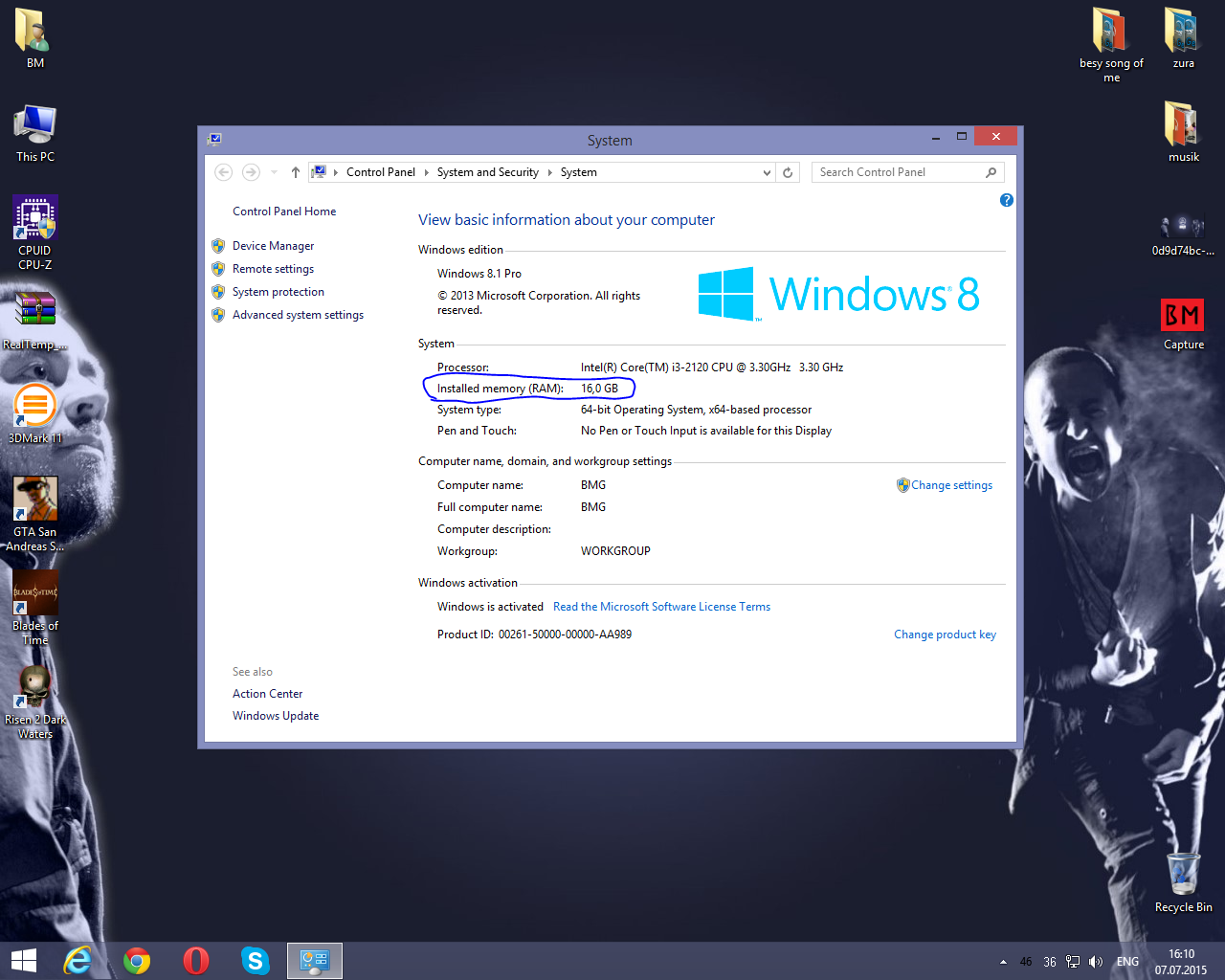Image resolution: width=1225 pixels, height=980 pixels.
Task: Open the BM user folder on desktop
Action: tap(34, 38)
